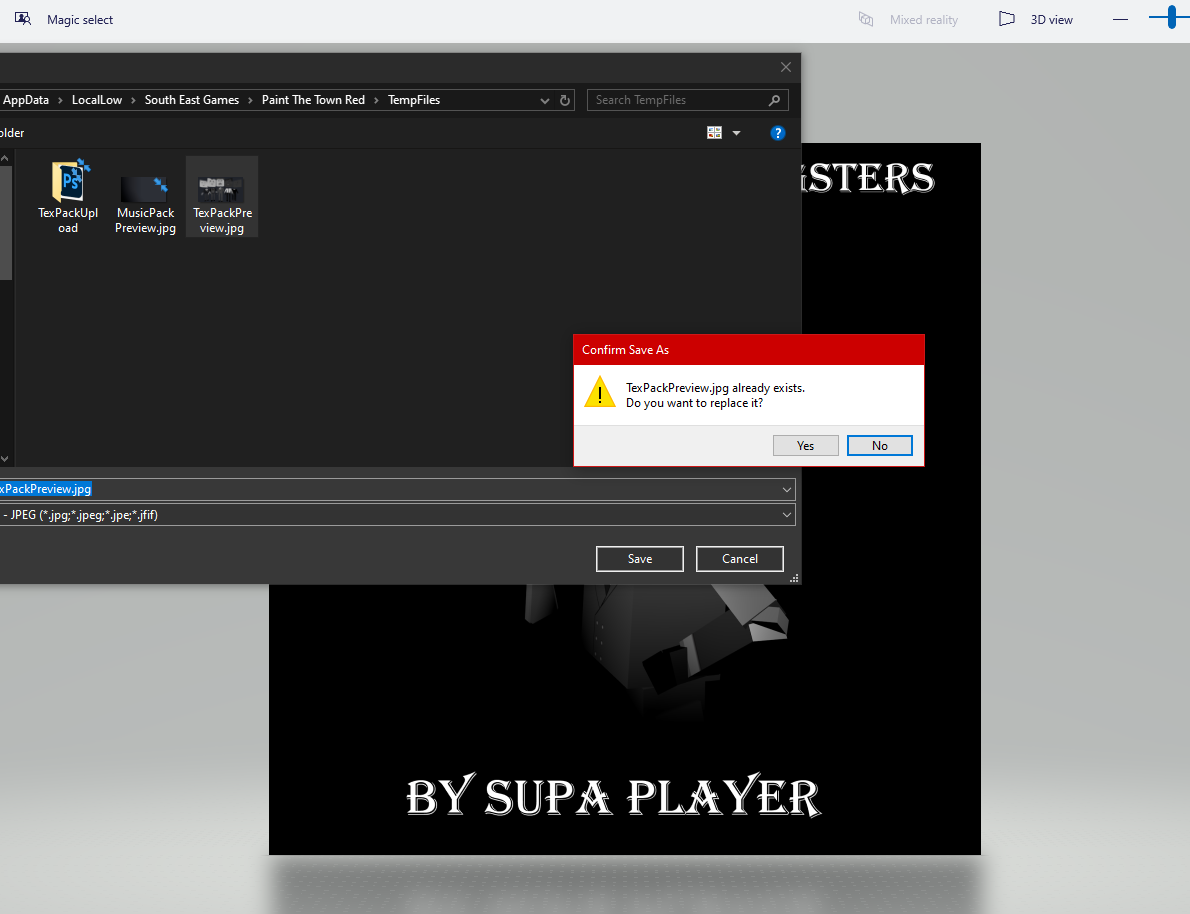
Task: Navigate to South East Games breadcrumb
Action: point(191,100)
